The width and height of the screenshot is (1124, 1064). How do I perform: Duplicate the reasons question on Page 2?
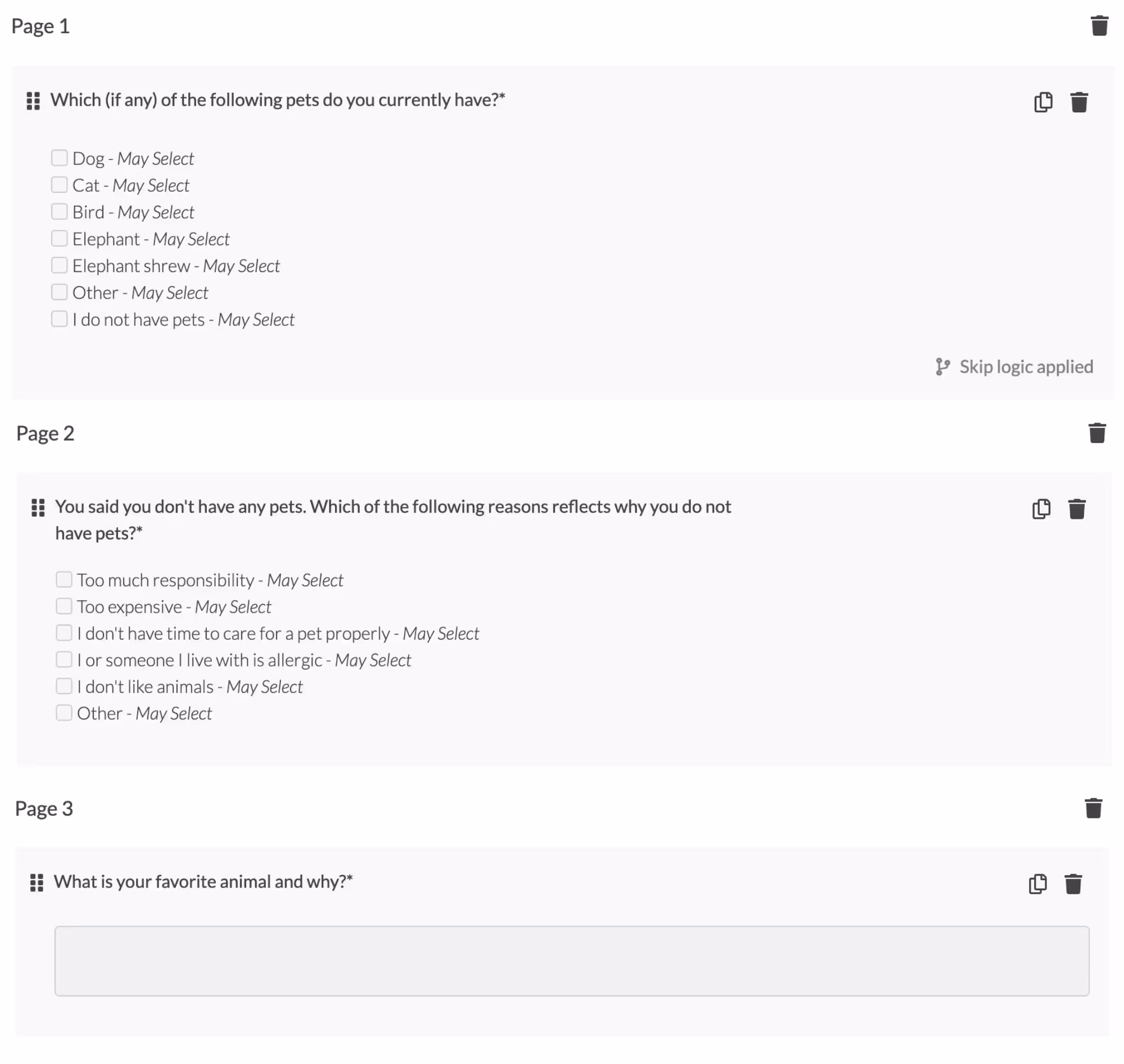(1041, 509)
